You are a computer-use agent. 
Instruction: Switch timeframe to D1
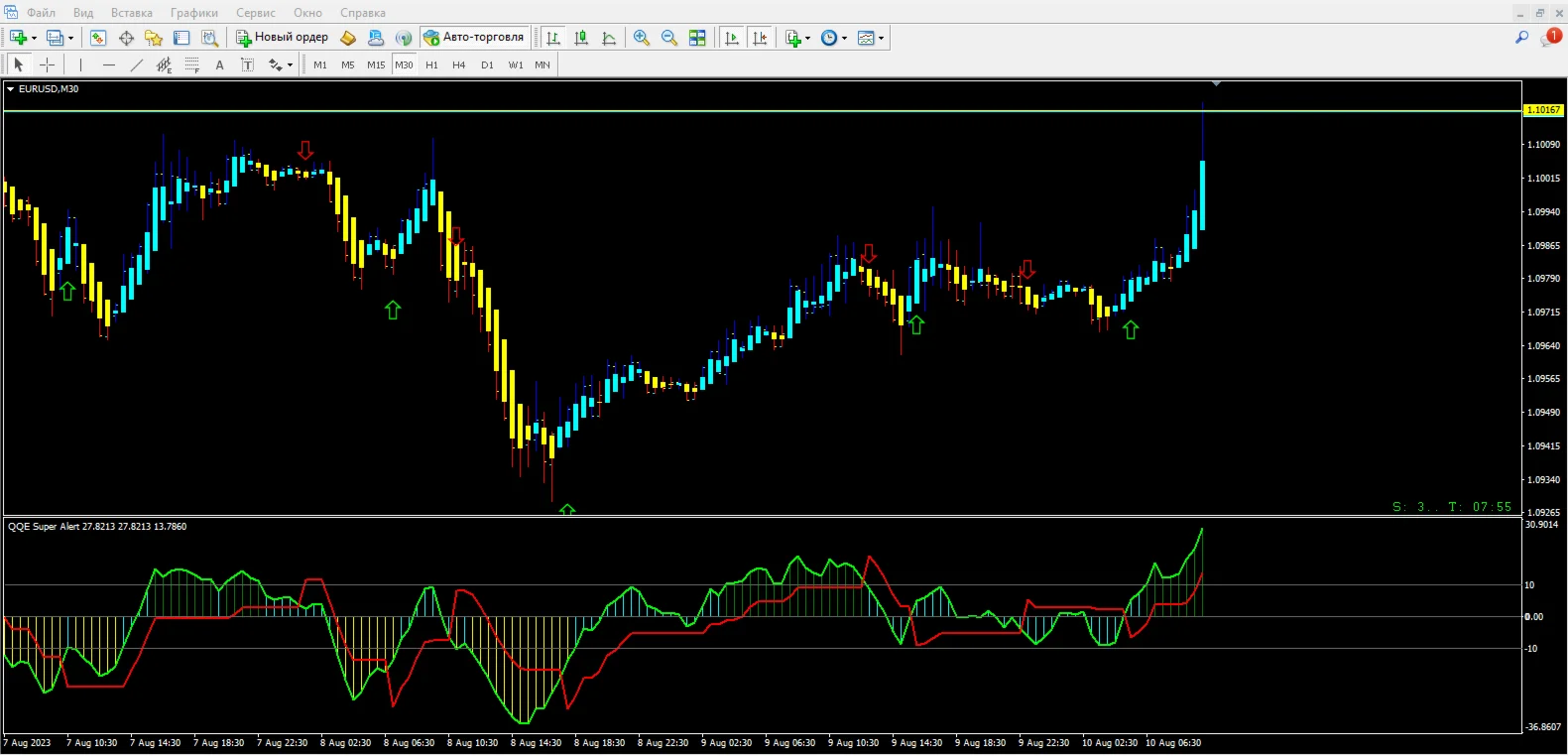487,64
